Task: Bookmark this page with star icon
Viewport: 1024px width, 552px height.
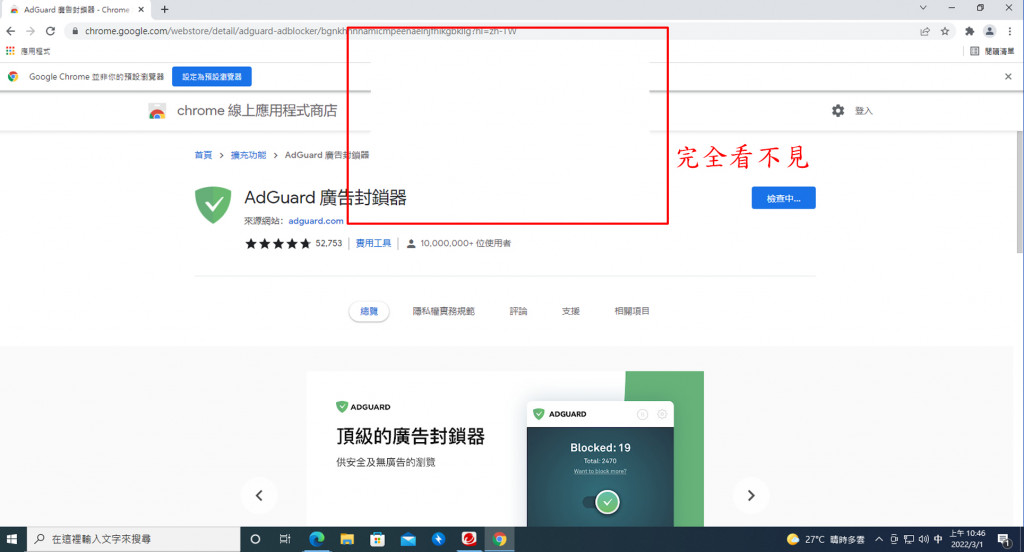Action: point(945,31)
